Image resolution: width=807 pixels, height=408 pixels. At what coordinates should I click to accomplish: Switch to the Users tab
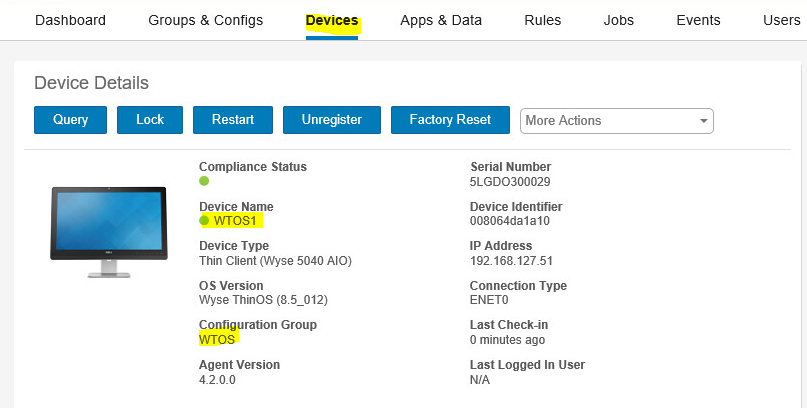click(x=781, y=20)
